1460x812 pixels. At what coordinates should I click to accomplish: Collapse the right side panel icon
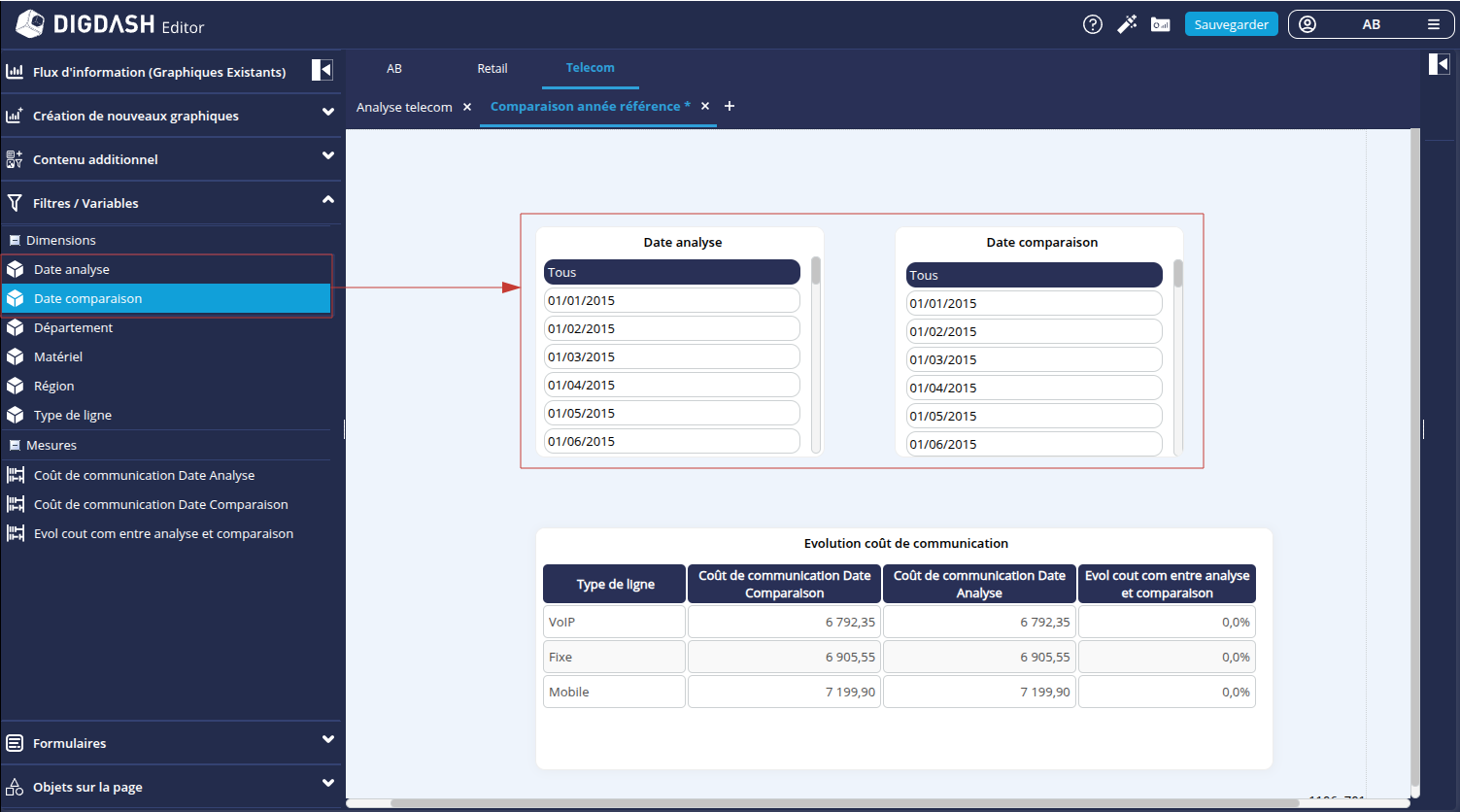(x=1439, y=65)
